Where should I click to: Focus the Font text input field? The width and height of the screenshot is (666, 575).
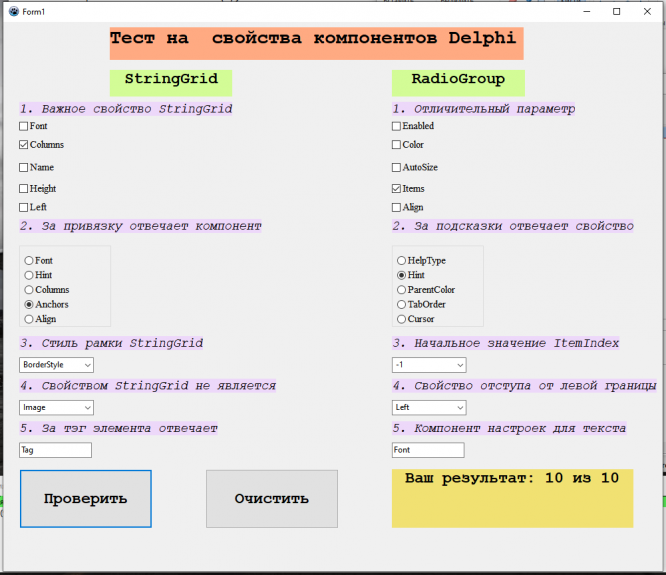428,450
